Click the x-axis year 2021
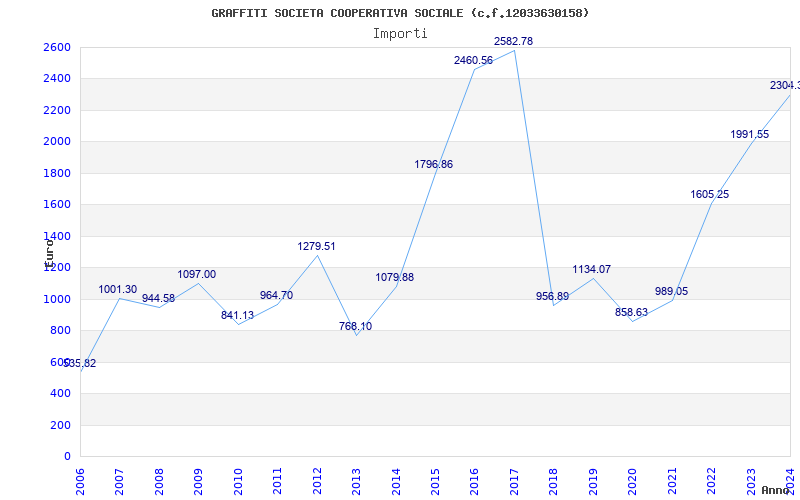This screenshot has height=500, width=800. tap(672, 481)
